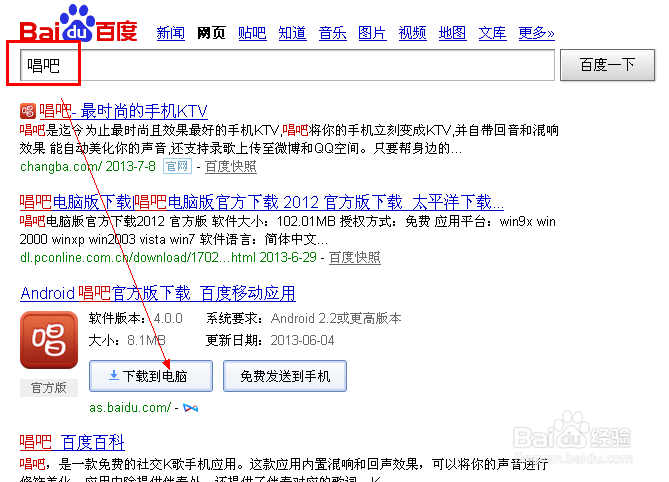Open the 新闻 tab
This screenshot has height=482, width=669.
coord(171,33)
